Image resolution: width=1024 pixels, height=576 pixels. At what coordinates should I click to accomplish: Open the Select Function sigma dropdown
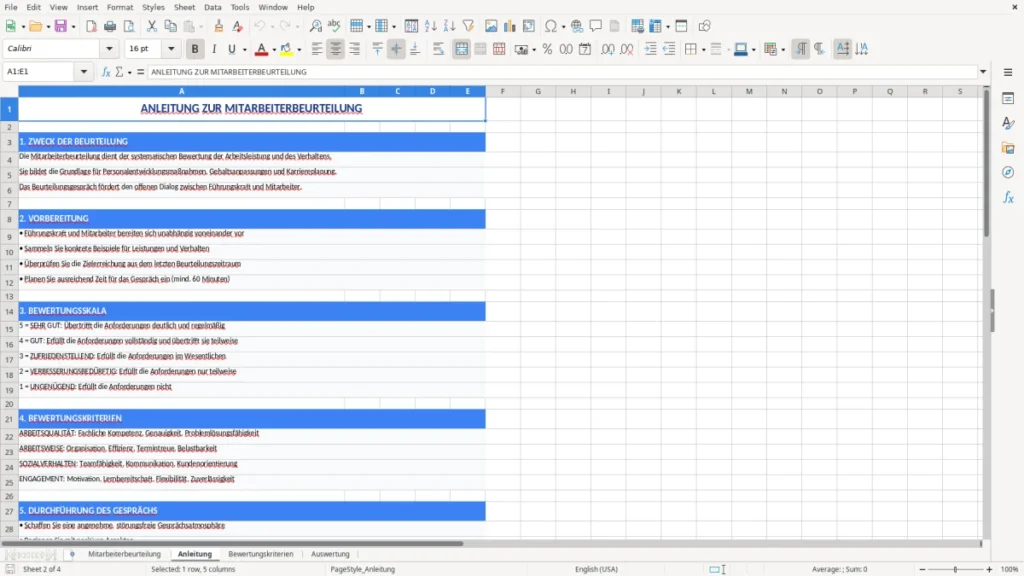coord(129,72)
